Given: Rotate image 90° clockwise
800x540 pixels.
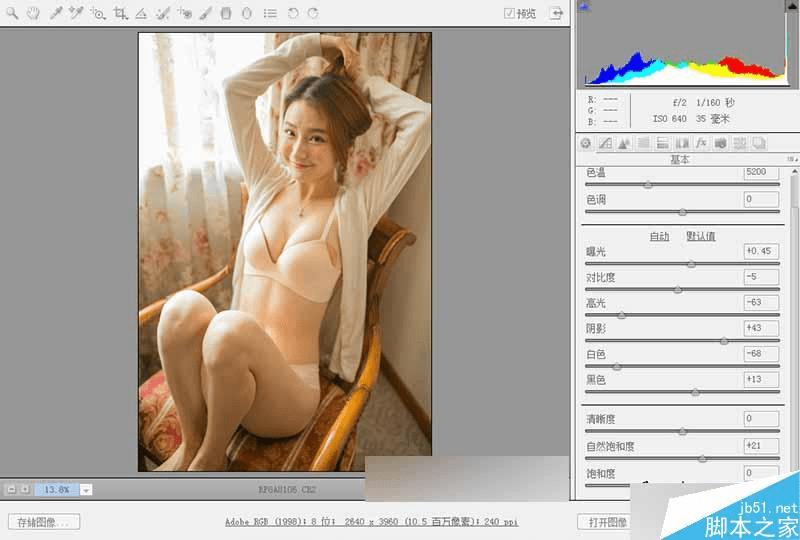Looking at the screenshot, I should click(313, 14).
